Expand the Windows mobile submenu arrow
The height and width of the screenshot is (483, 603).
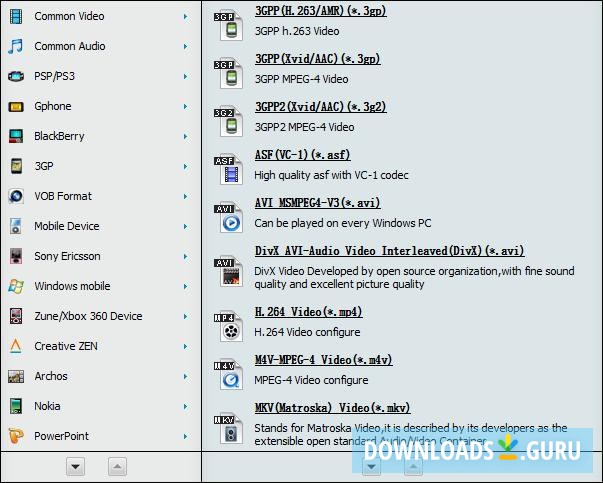[185, 286]
